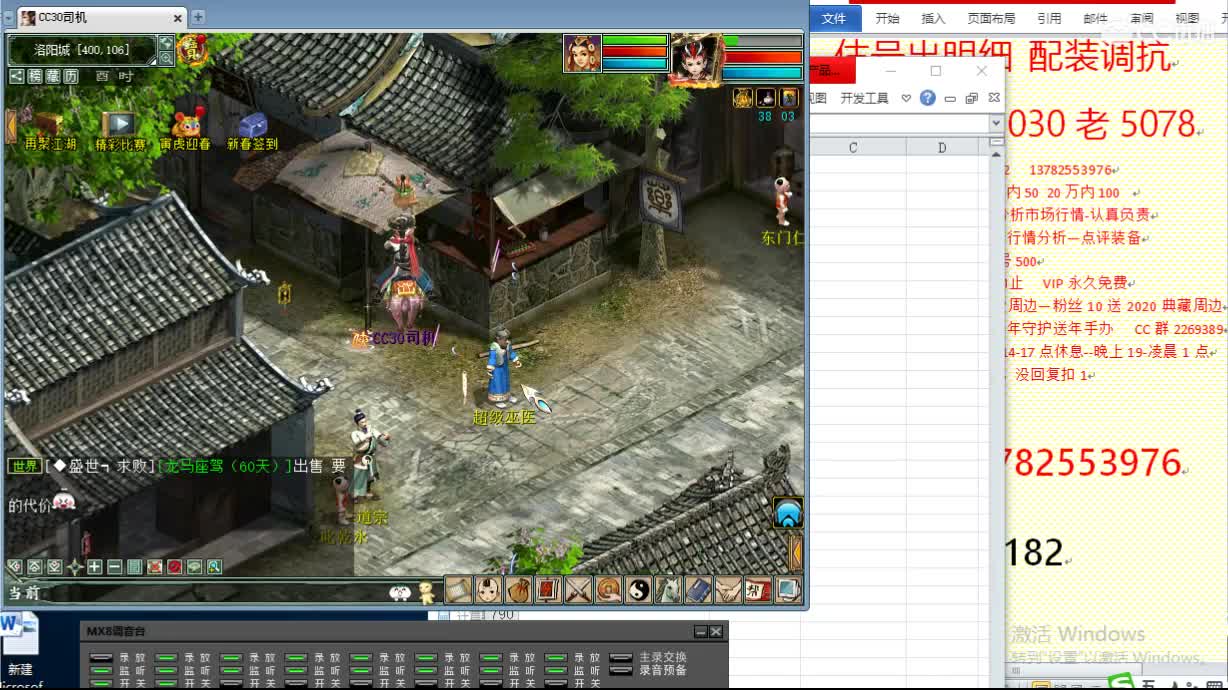Collapse the left event panel arrow in game
Screen dimensions: 1228x690
click(10, 126)
